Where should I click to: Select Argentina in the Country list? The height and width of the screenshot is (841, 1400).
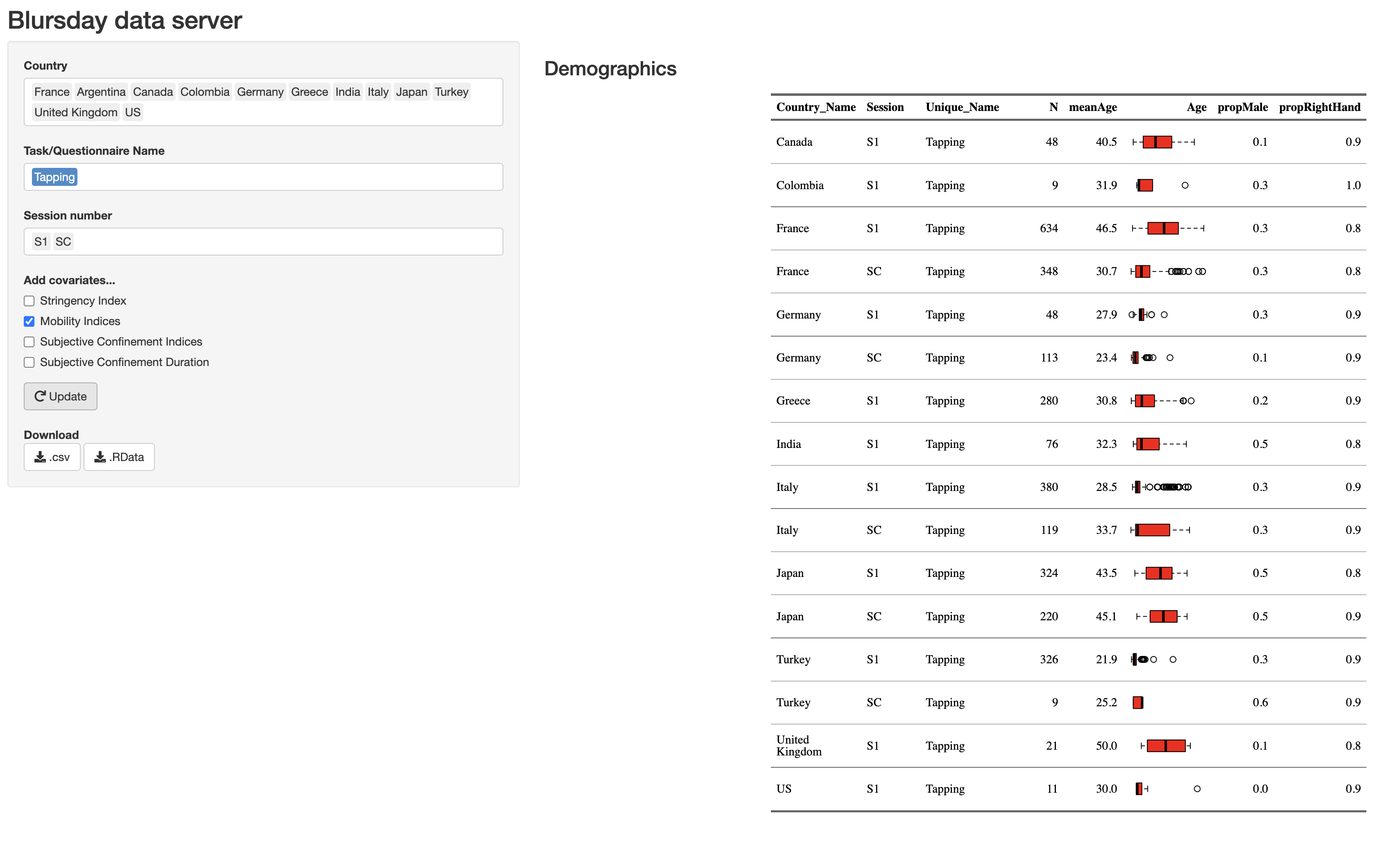point(101,91)
